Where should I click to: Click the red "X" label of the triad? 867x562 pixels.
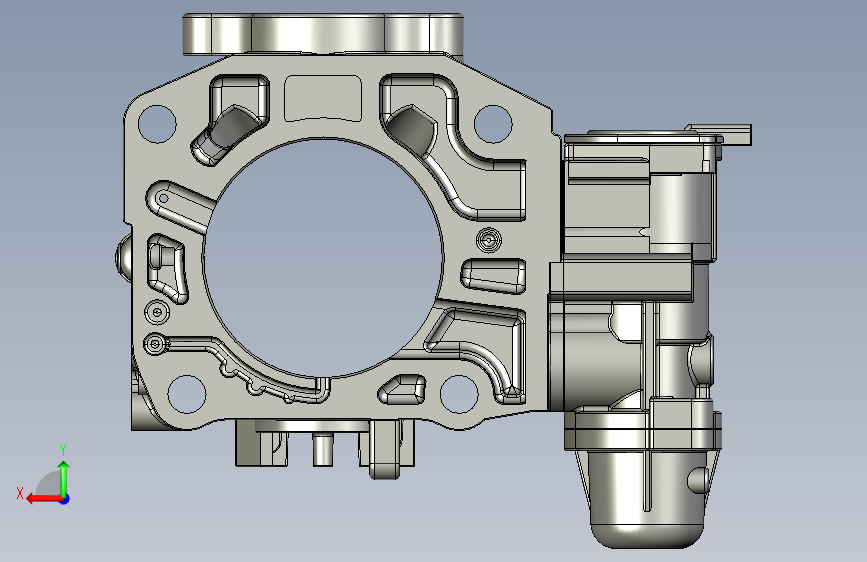(x=20, y=493)
